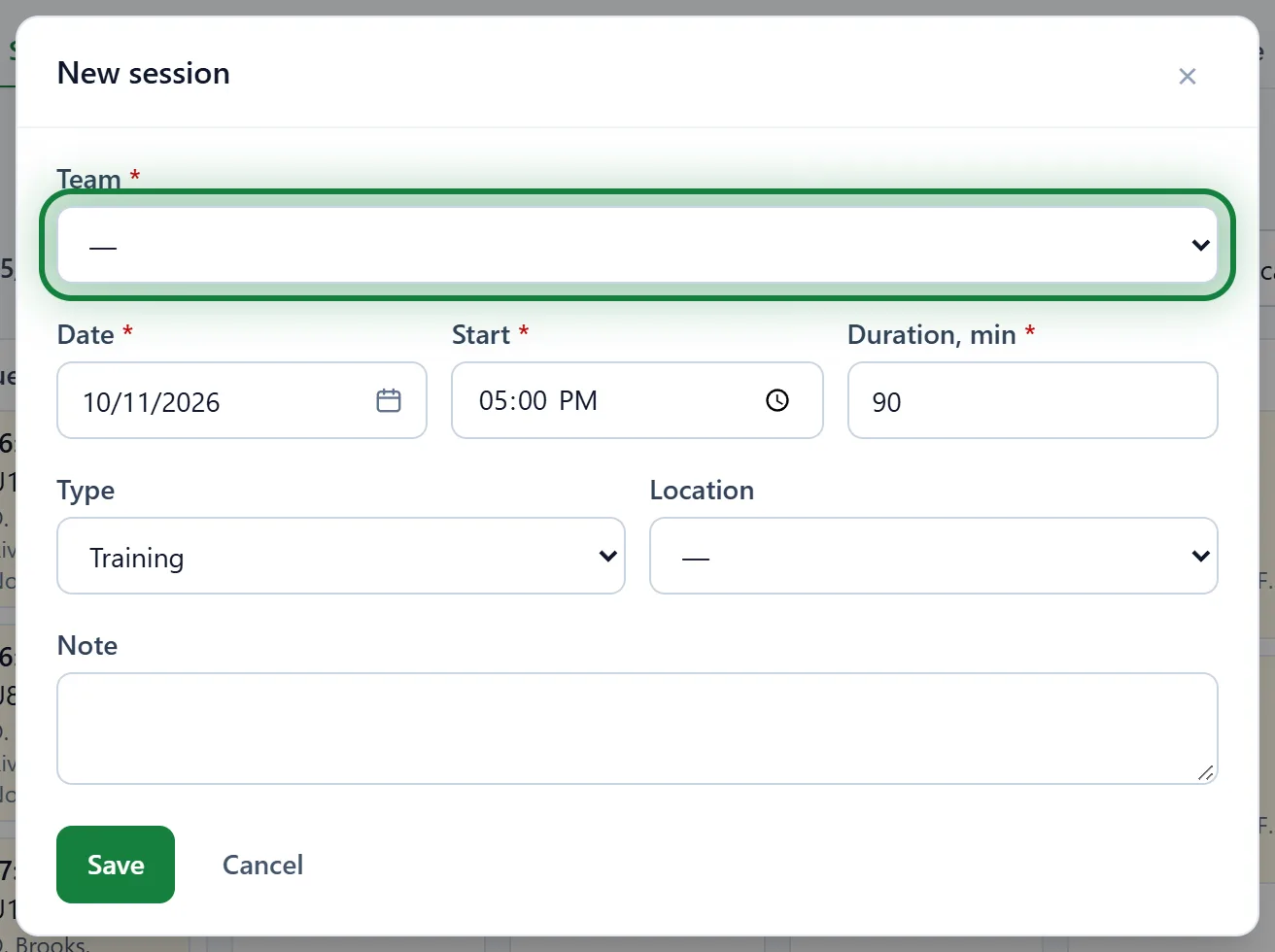Click the Note label
The height and width of the screenshot is (952, 1275).
(87, 645)
